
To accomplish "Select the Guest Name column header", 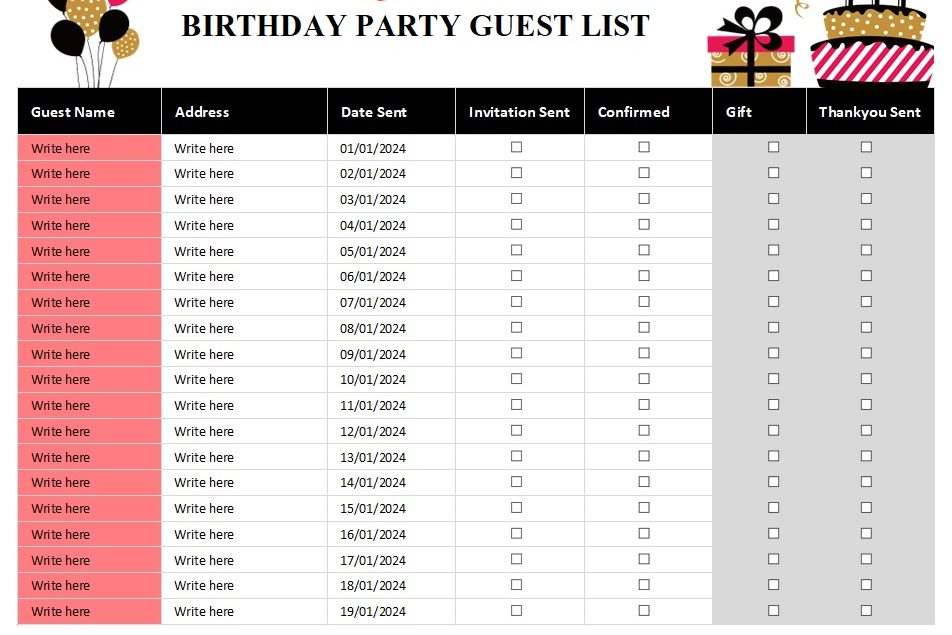I will [73, 112].
